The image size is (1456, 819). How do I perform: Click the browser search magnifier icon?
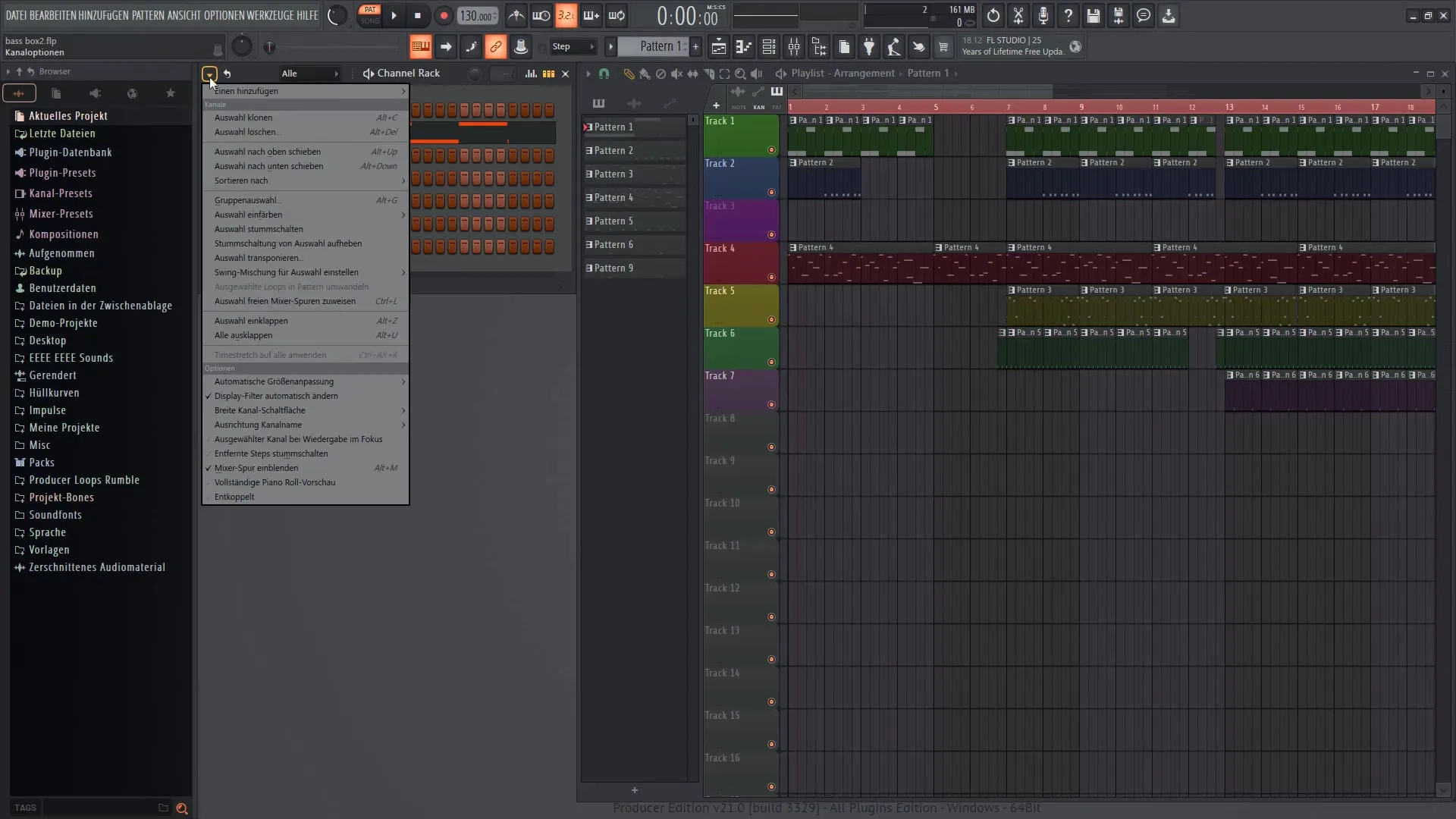coord(182,808)
